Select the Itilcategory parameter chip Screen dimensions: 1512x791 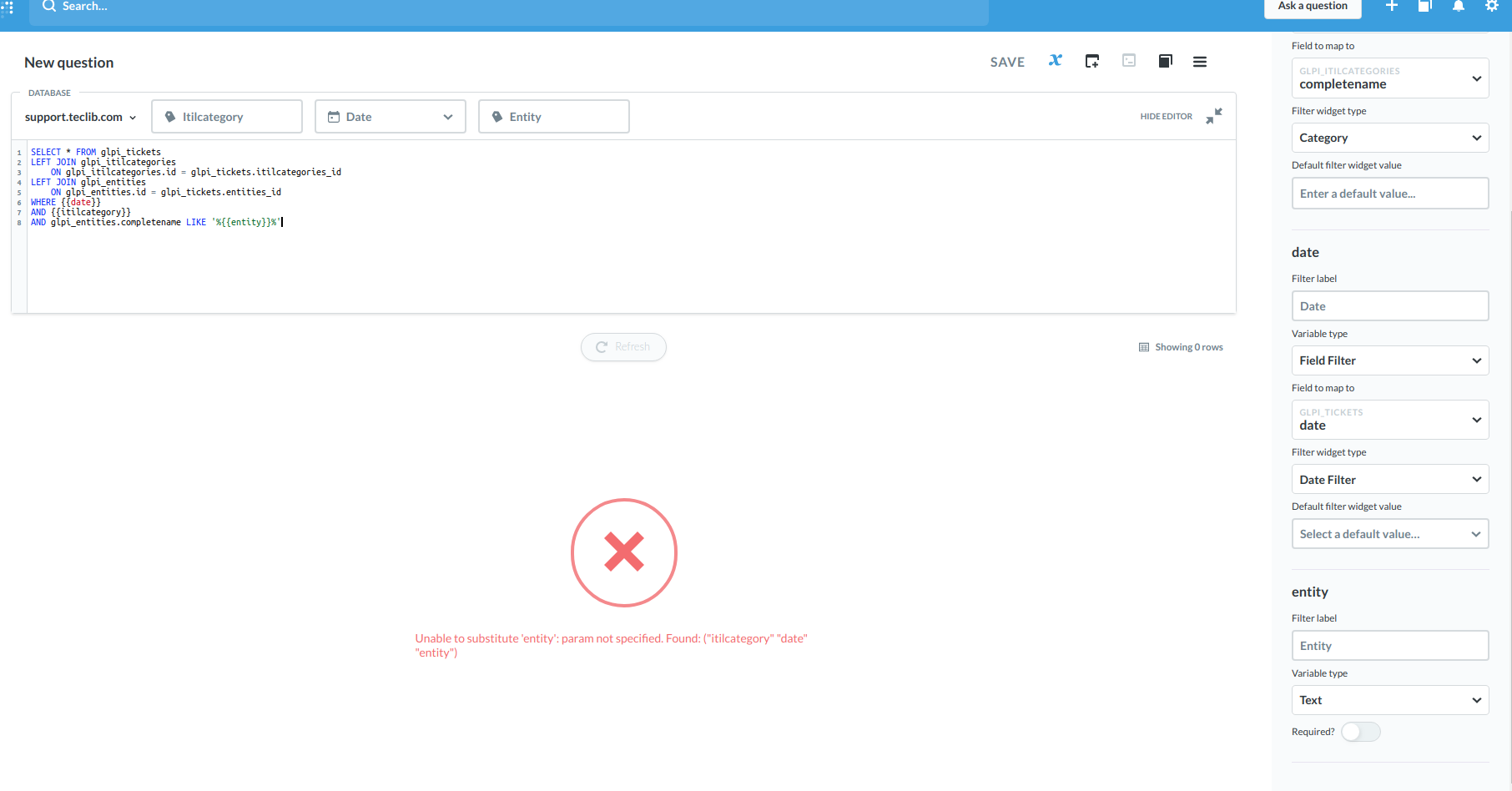pyautogui.click(x=226, y=116)
